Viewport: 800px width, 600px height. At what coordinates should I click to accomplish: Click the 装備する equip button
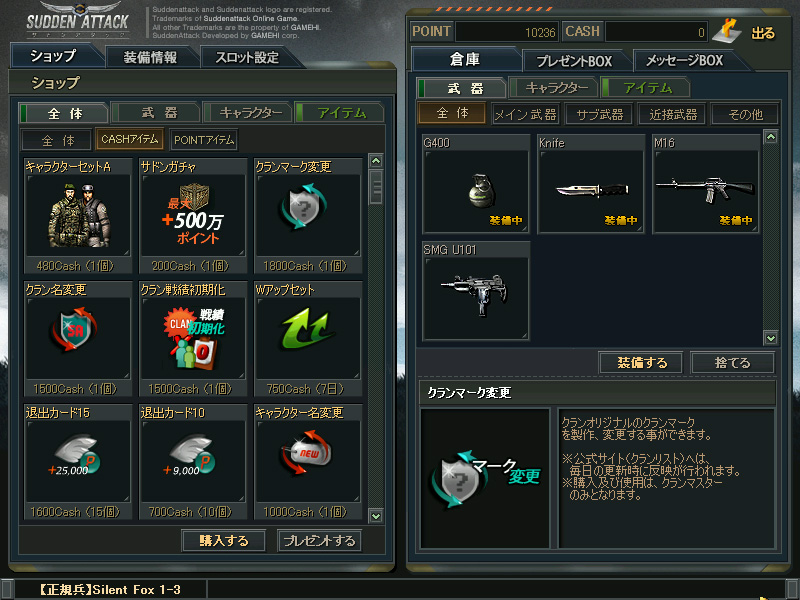pos(641,363)
